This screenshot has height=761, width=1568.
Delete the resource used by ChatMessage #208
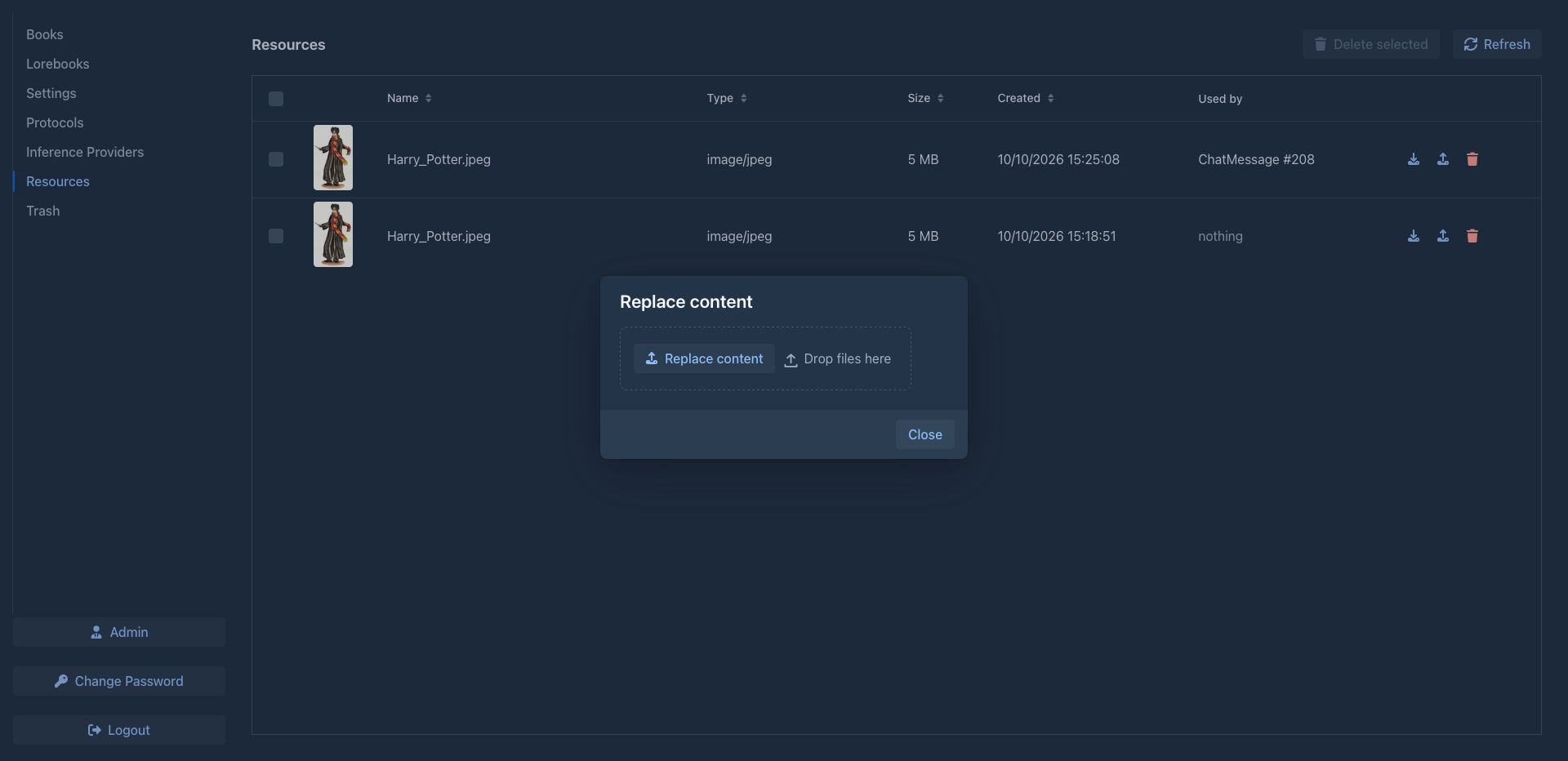pyautogui.click(x=1472, y=159)
